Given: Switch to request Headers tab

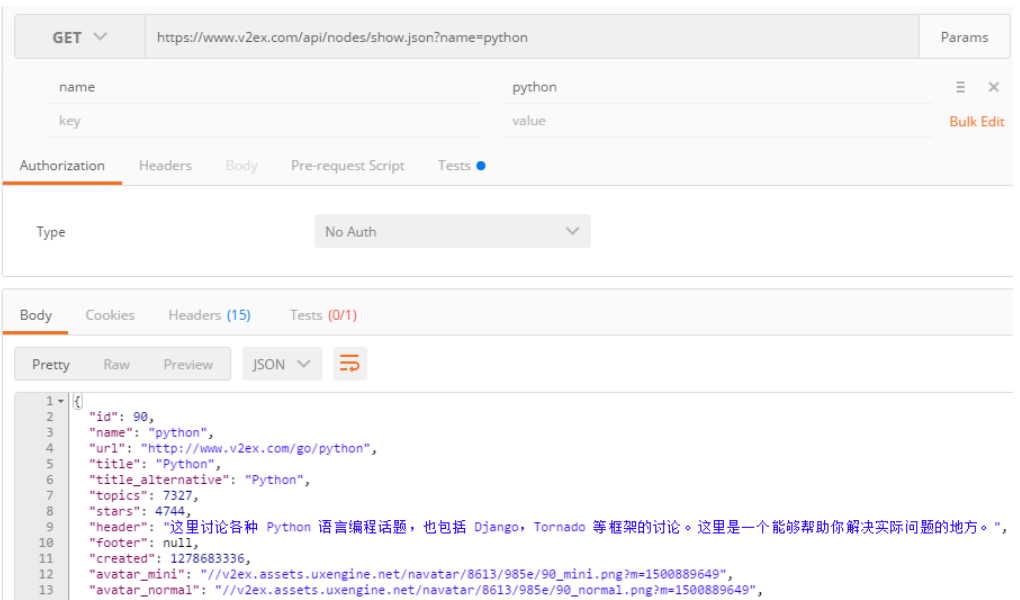Looking at the screenshot, I should click(x=165, y=166).
